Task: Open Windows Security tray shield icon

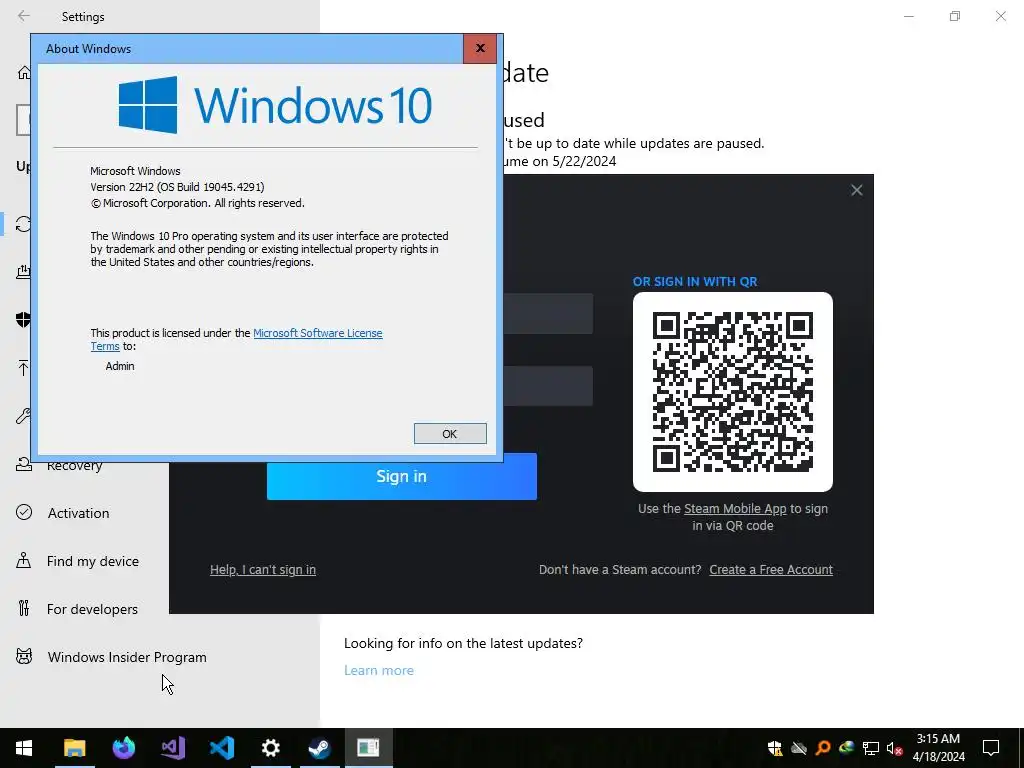Action: pyautogui.click(x=775, y=748)
